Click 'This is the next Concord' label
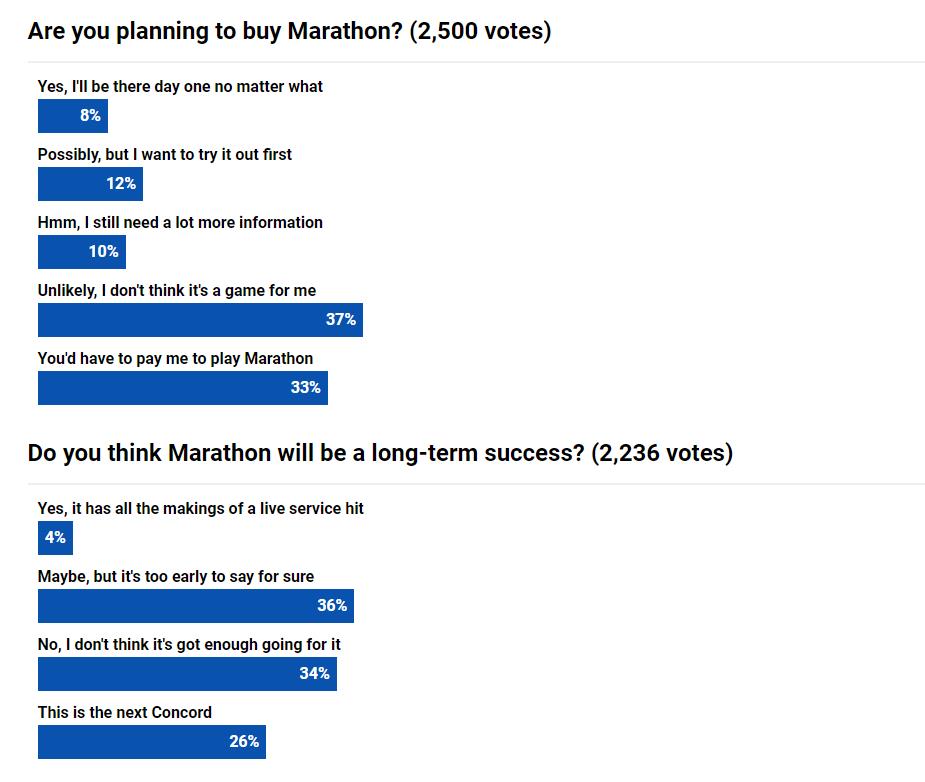This screenshot has height=782, width=925. [124, 713]
